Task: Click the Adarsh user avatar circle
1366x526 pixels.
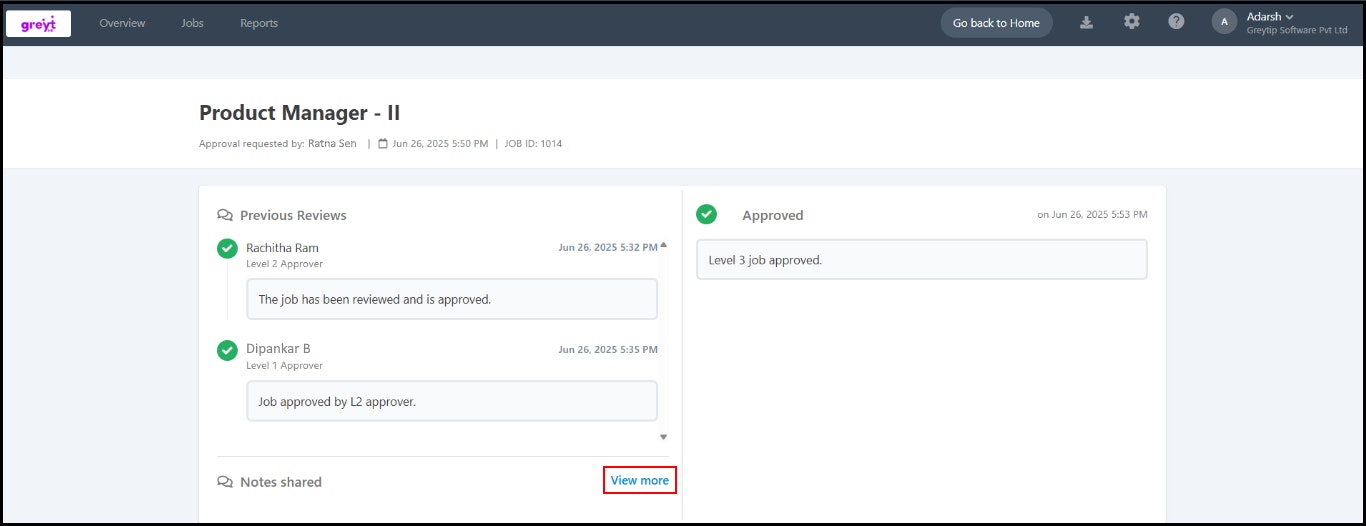Action: pyautogui.click(x=1224, y=22)
